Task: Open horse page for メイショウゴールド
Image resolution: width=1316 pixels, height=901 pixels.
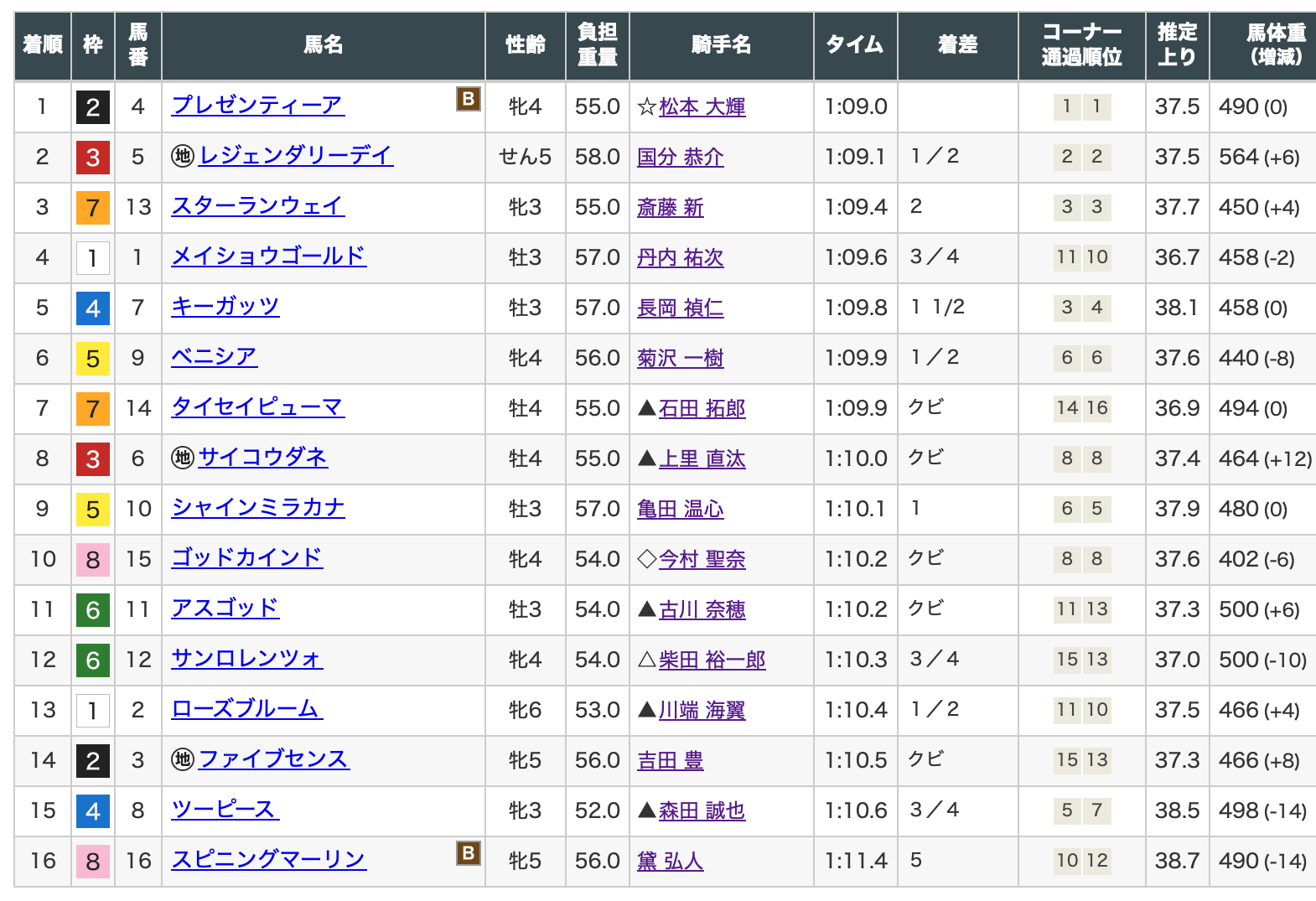Action: coord(268,256)
